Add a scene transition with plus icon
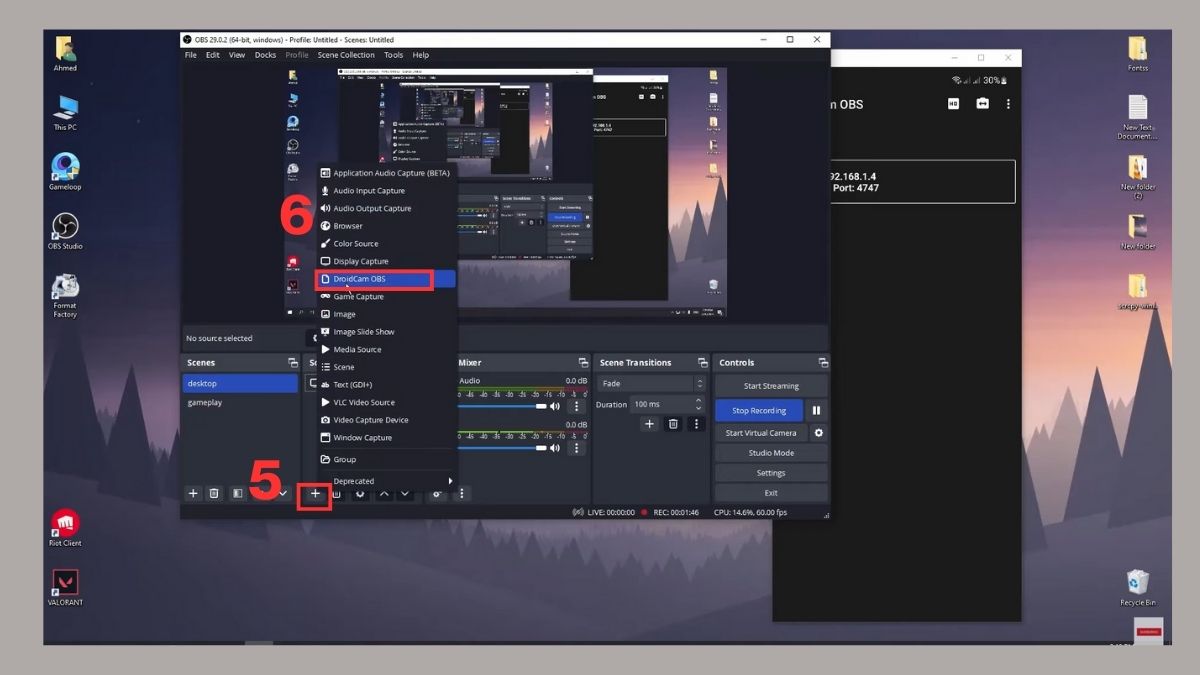The width and height of the screenshot is (1200, 675). coord(649,424)
